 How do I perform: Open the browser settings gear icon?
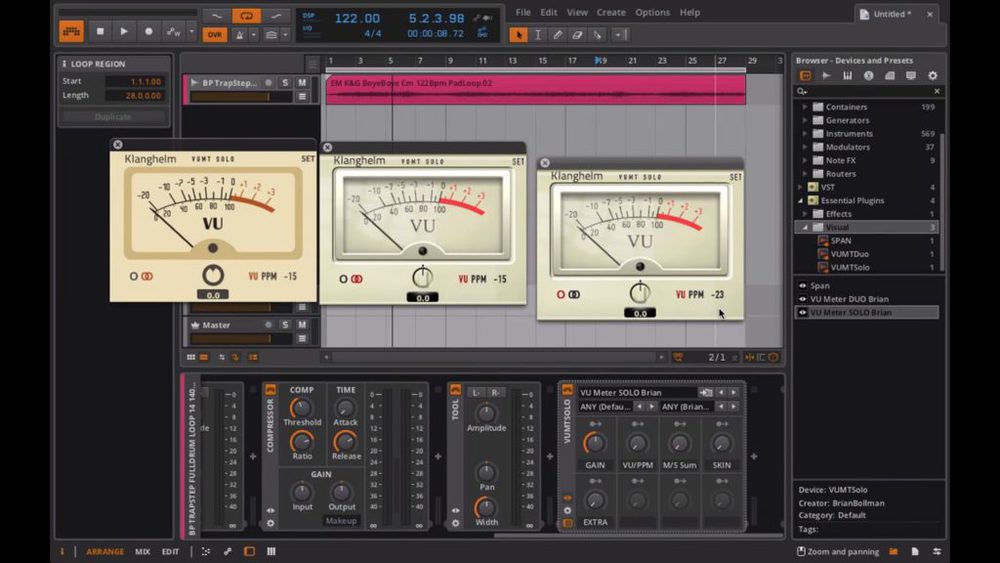[x=932, y=75]
